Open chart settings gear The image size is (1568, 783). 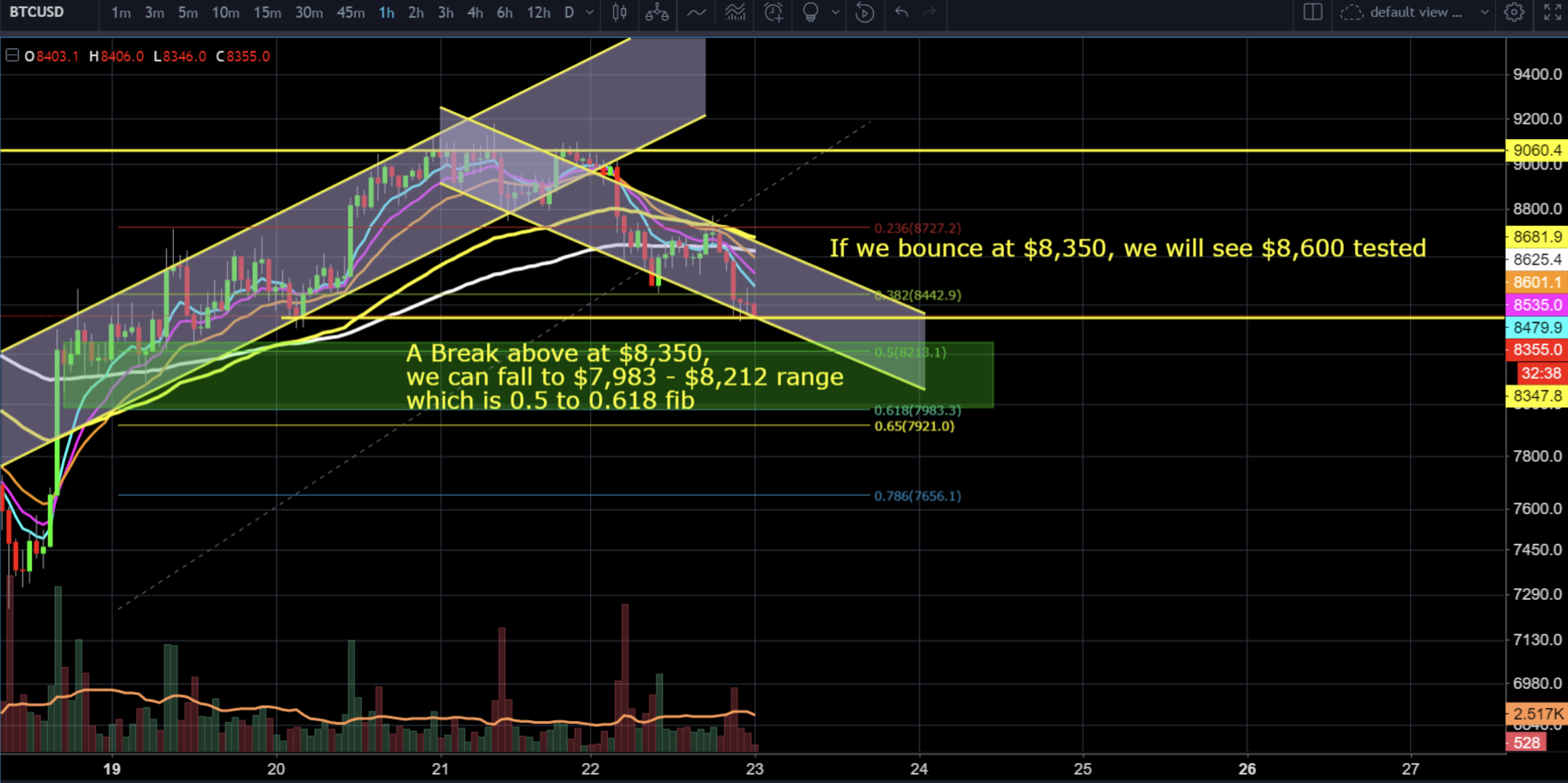coord(1514,12)
